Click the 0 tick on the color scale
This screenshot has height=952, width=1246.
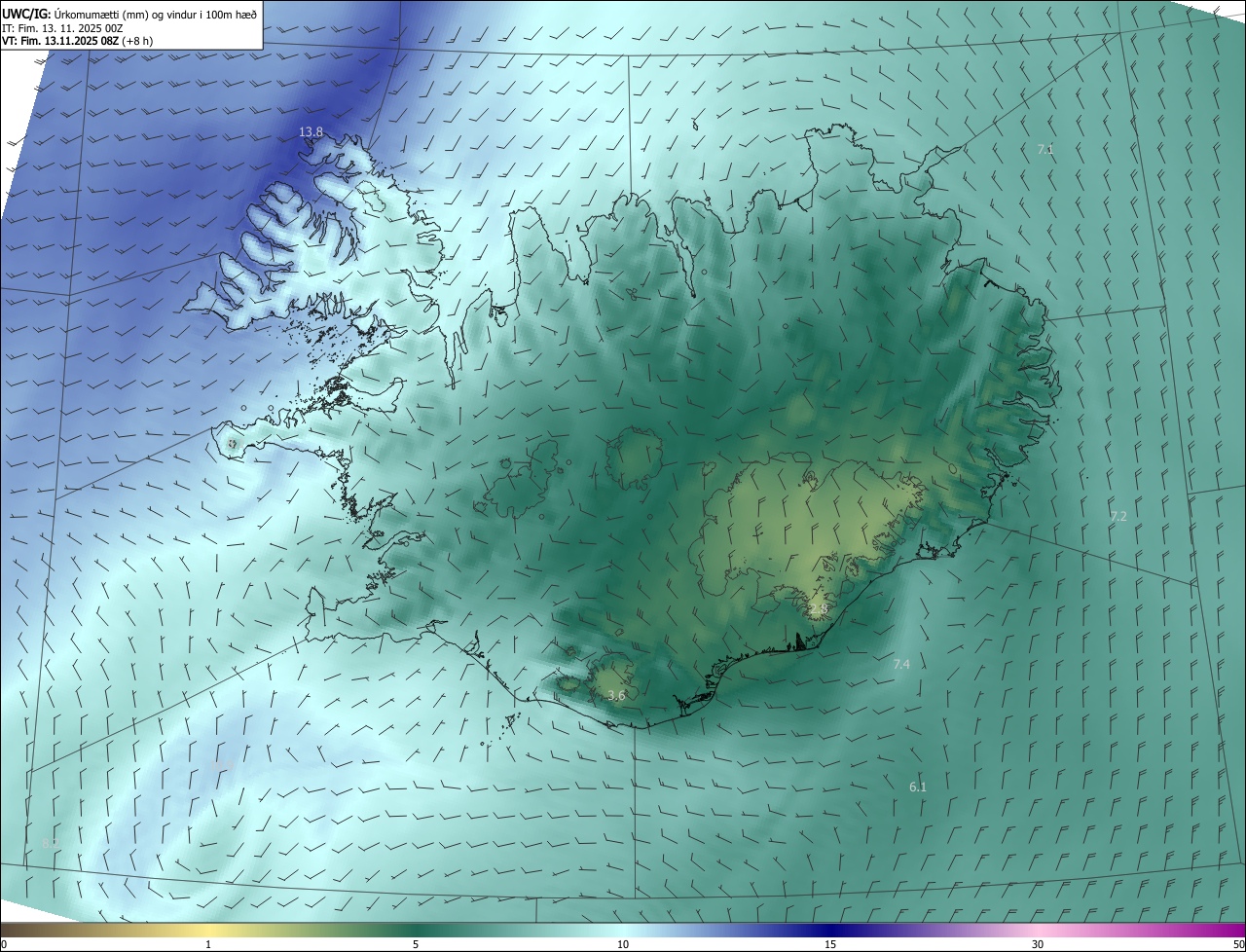point(4,944)
